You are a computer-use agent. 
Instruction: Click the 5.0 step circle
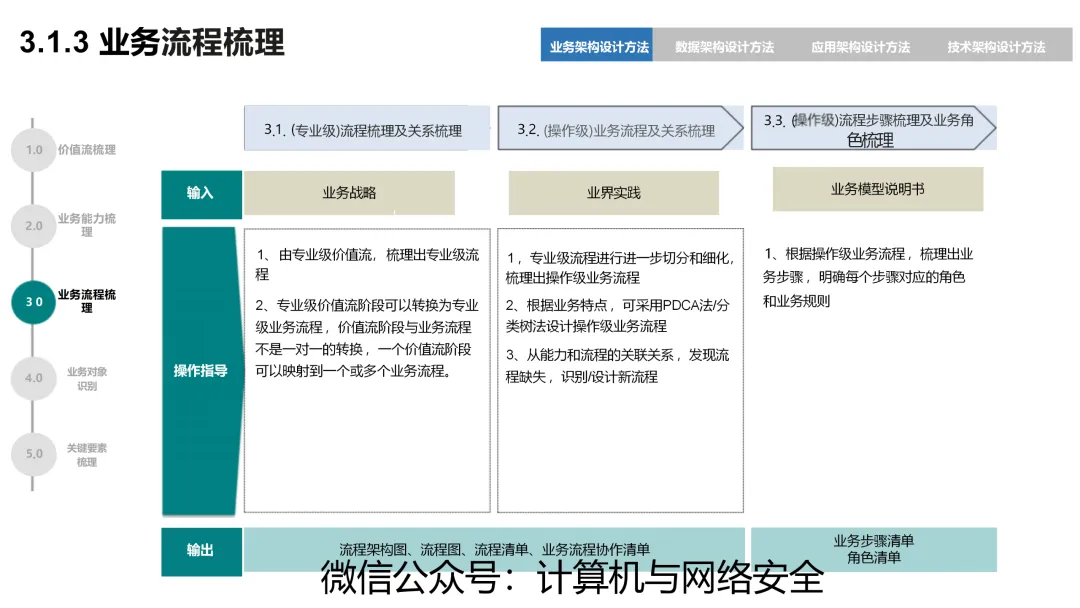pos(34,453)
